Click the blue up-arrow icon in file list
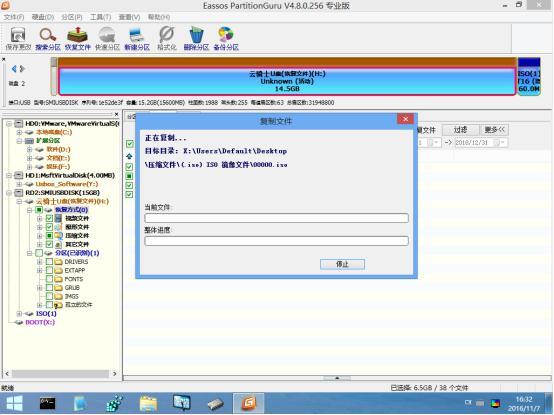Image resolution: width=554 pixels, height=415 pixels. [129, 156]
